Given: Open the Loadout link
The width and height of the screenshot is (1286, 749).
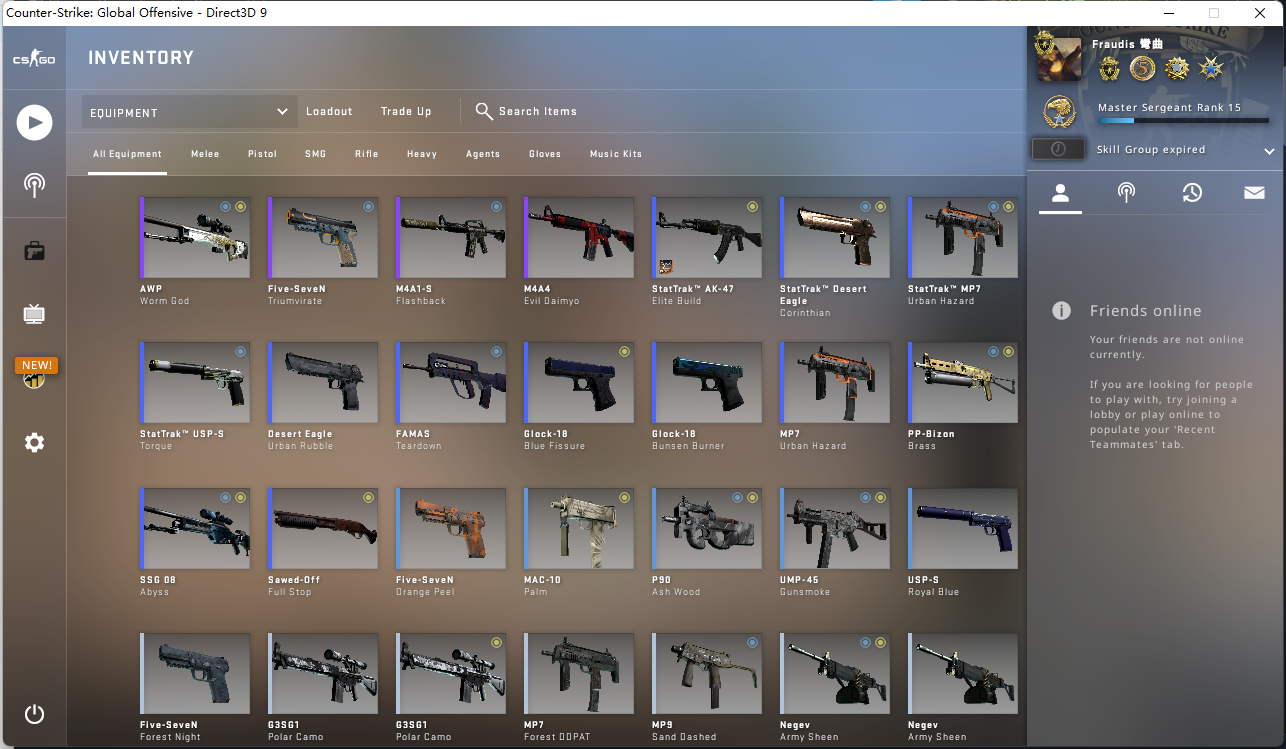Looking at the screenshot, I should [329, 111].
